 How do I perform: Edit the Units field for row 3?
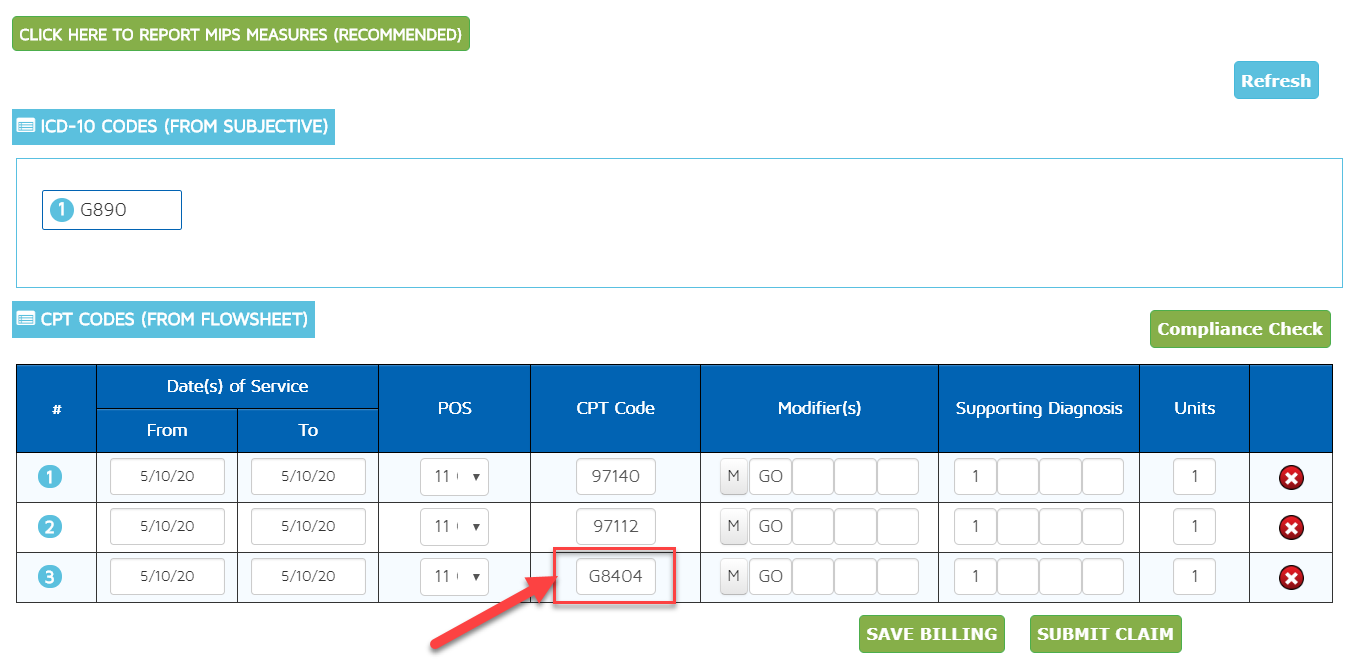1194,577
